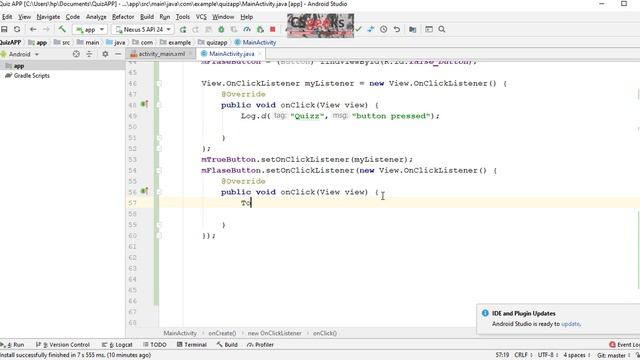Click the Attach Debugger icon

(260, 29)
